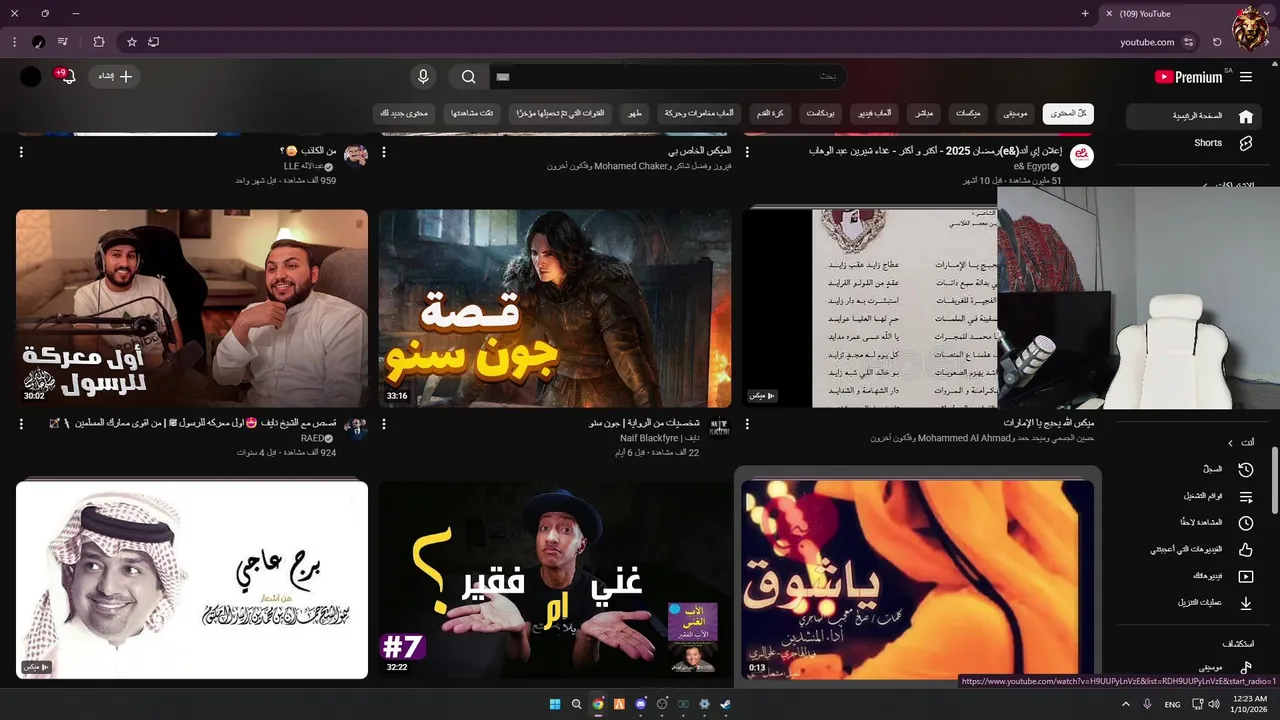Open the ياشوق mix thumbnail
This screenshot has width=1280, height=720.
pyautogui.click(x=918, y=580)
